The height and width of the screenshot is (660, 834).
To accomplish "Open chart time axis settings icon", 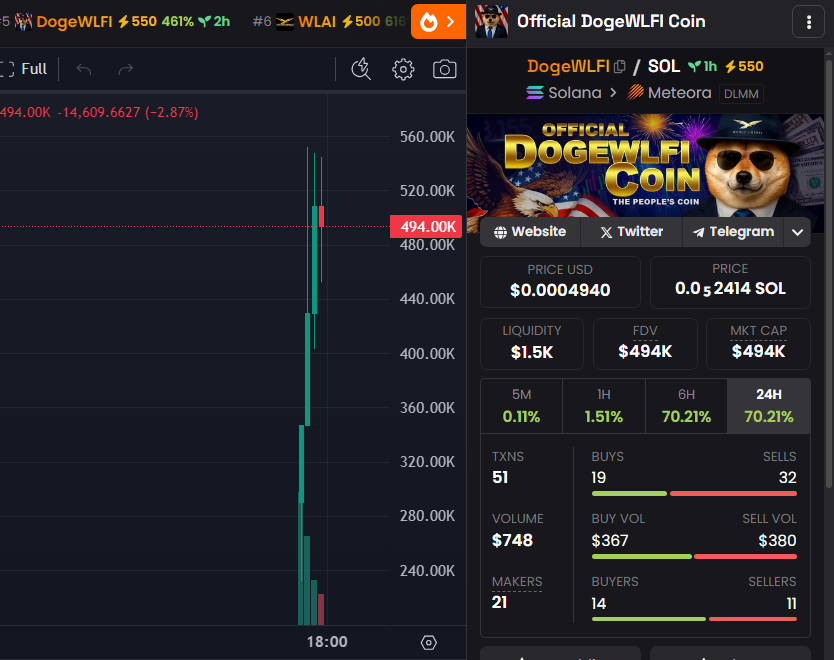I will click(429, 642).
